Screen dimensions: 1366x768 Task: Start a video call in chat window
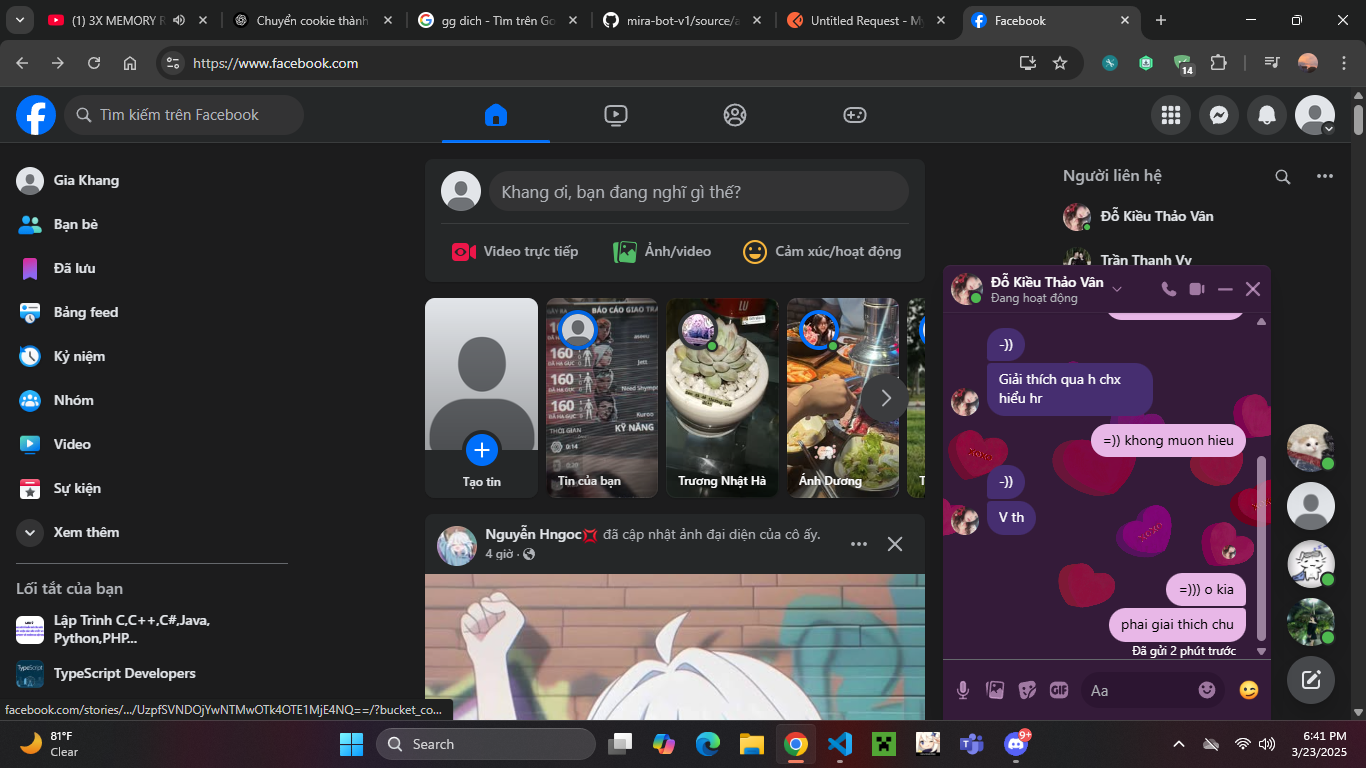(1197, 289)
